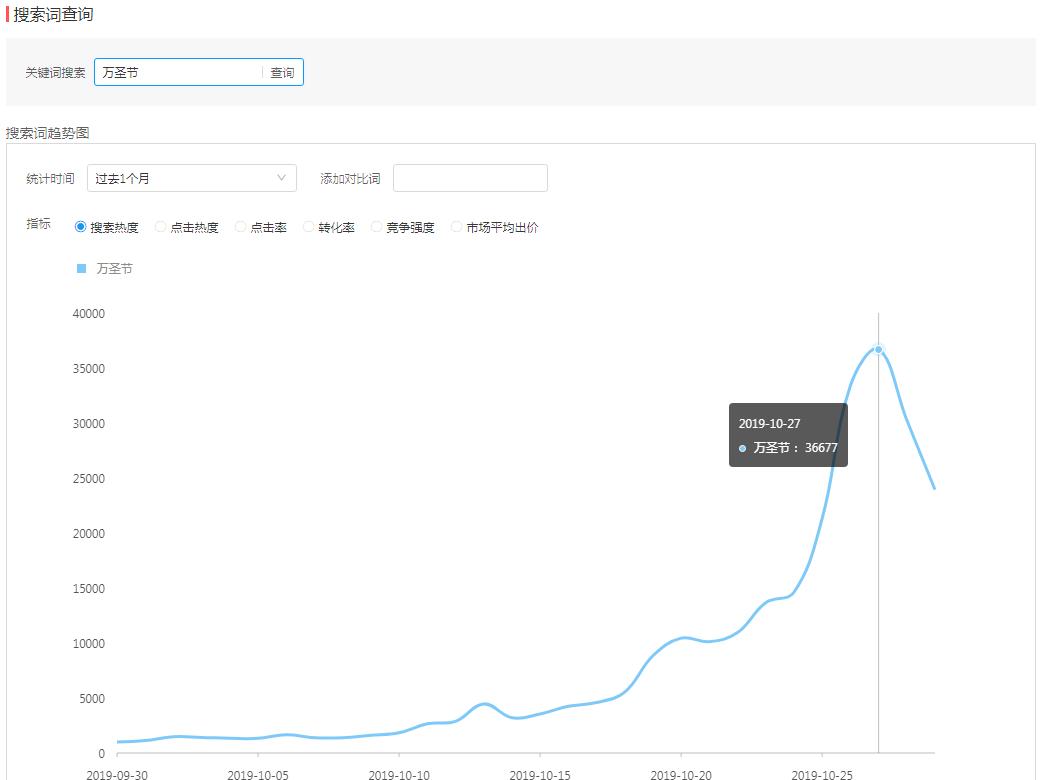Click the 15000 y-axis label

[x=89, y=588]
